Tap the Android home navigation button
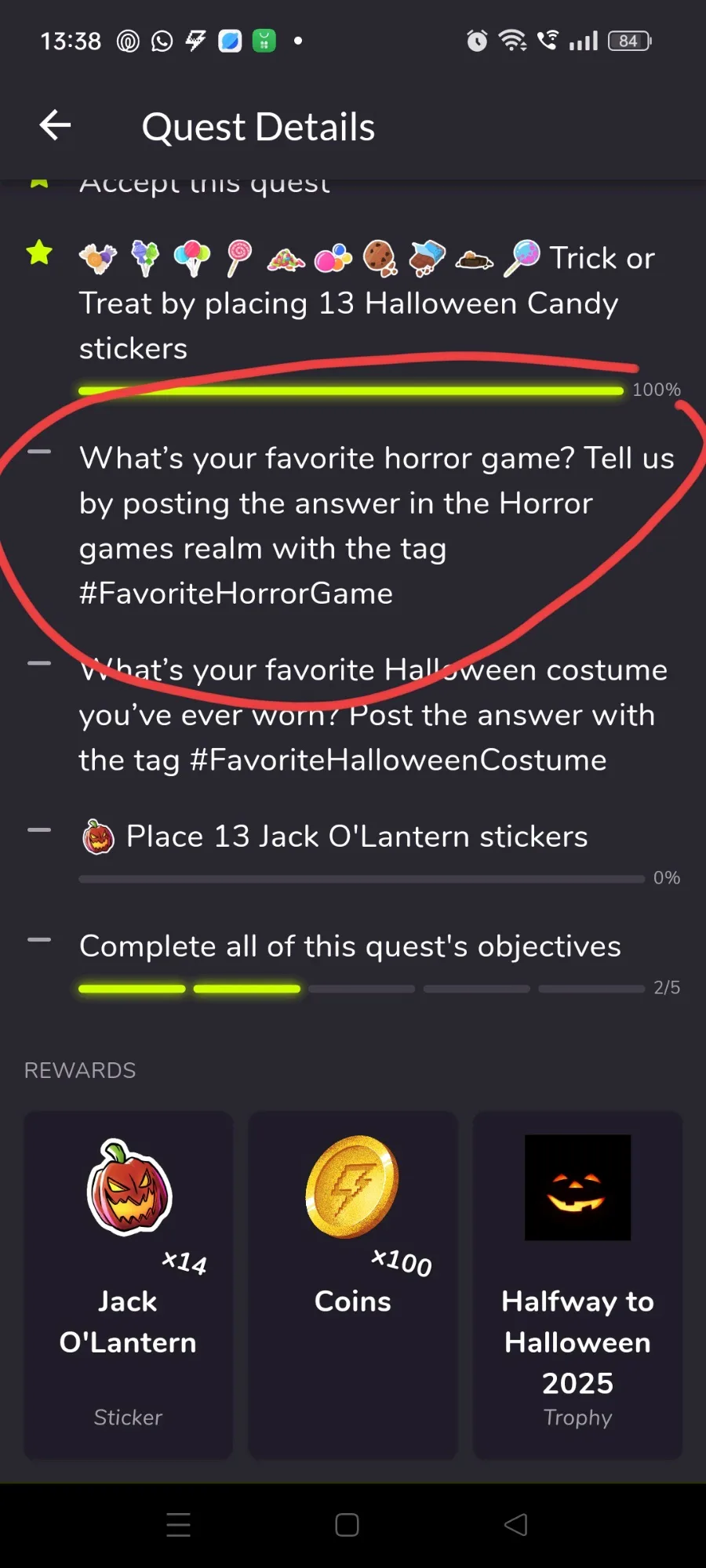 pos(347,1525)
